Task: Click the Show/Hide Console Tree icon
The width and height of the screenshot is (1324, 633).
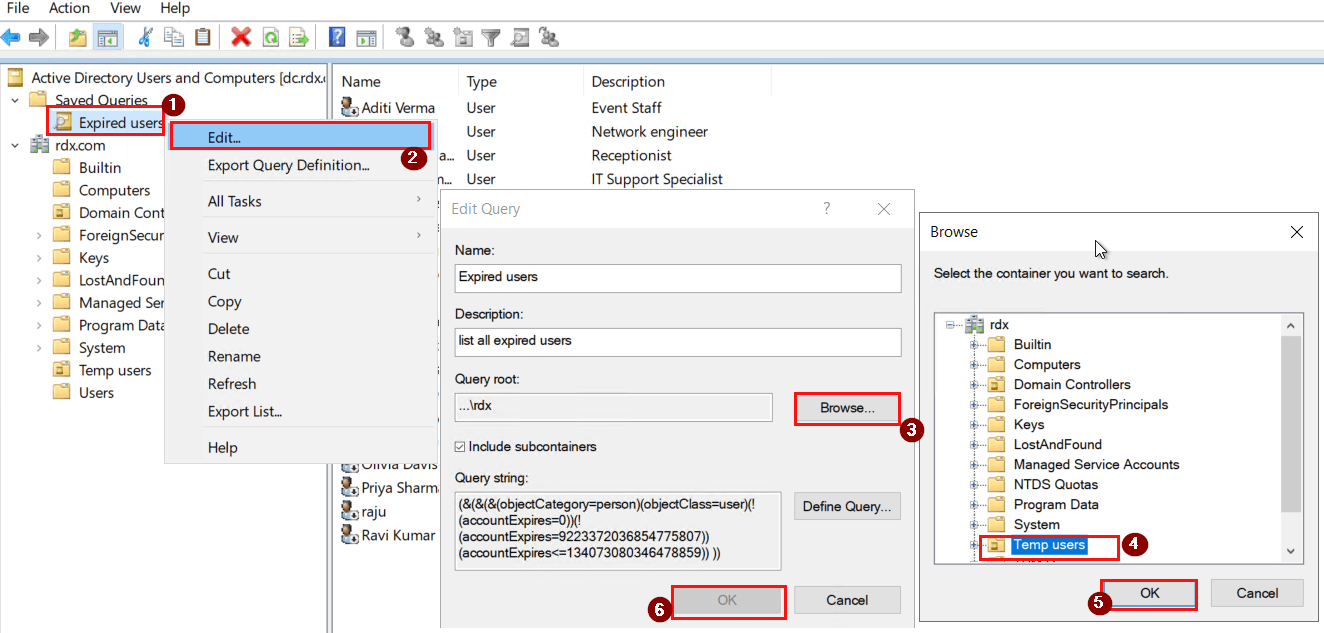Action: click(x=107, y=37)
